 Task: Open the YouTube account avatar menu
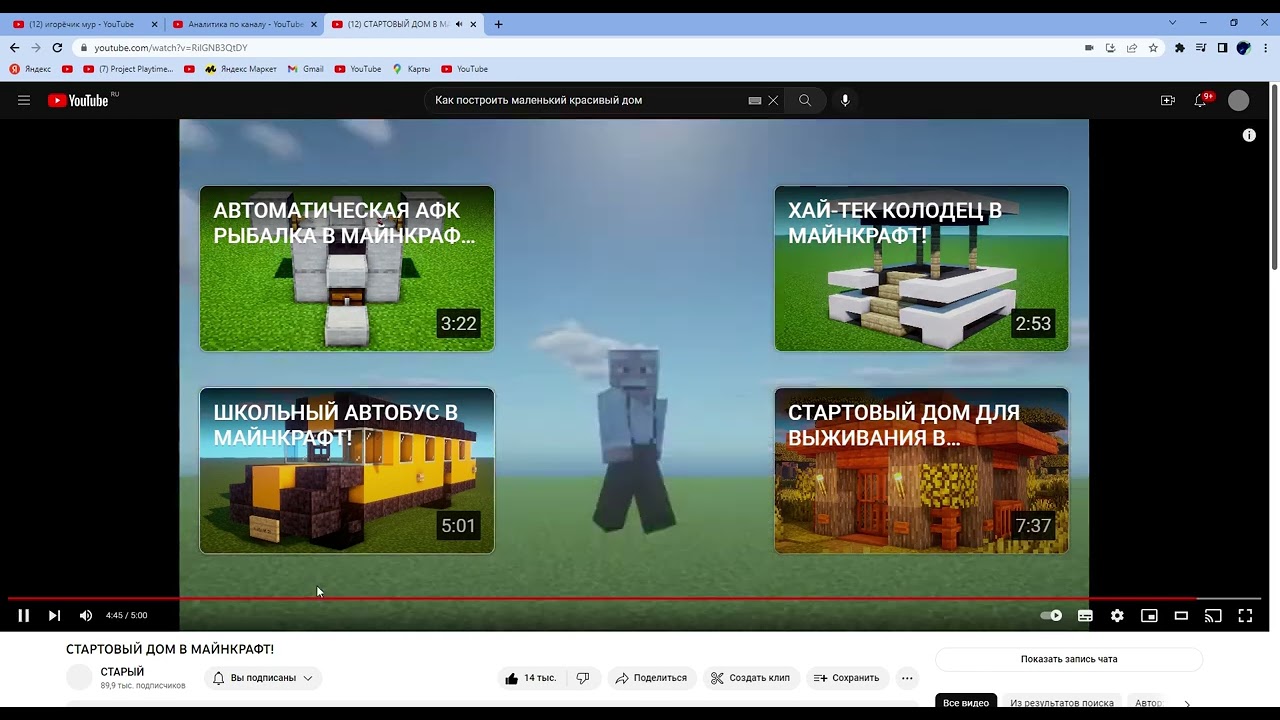pos(1238,100)
